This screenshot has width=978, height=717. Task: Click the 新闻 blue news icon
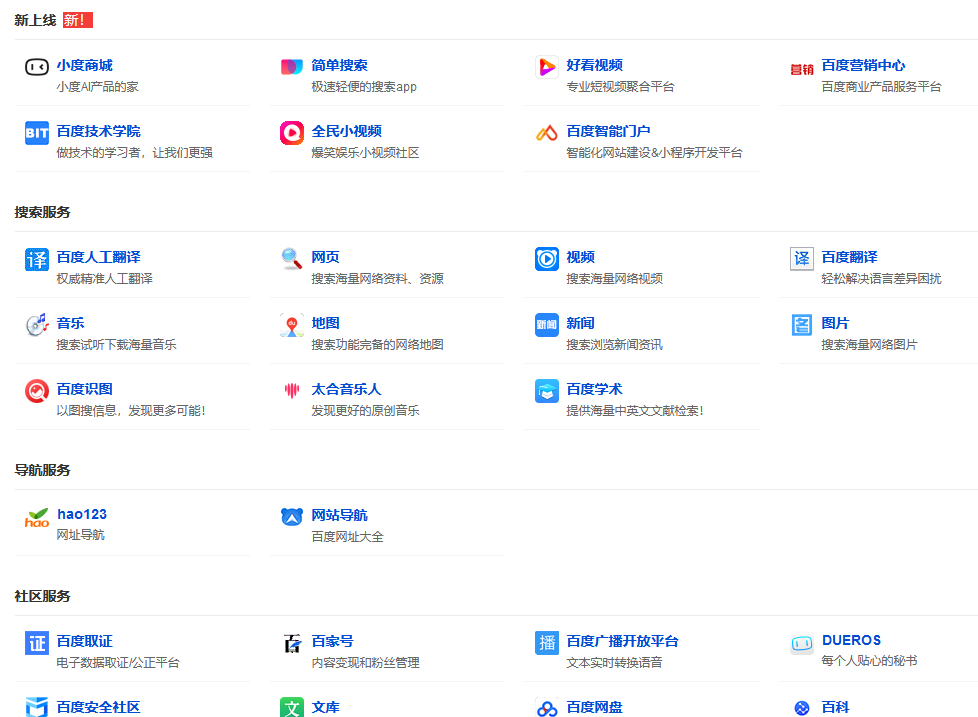click(x=546, y=325)
